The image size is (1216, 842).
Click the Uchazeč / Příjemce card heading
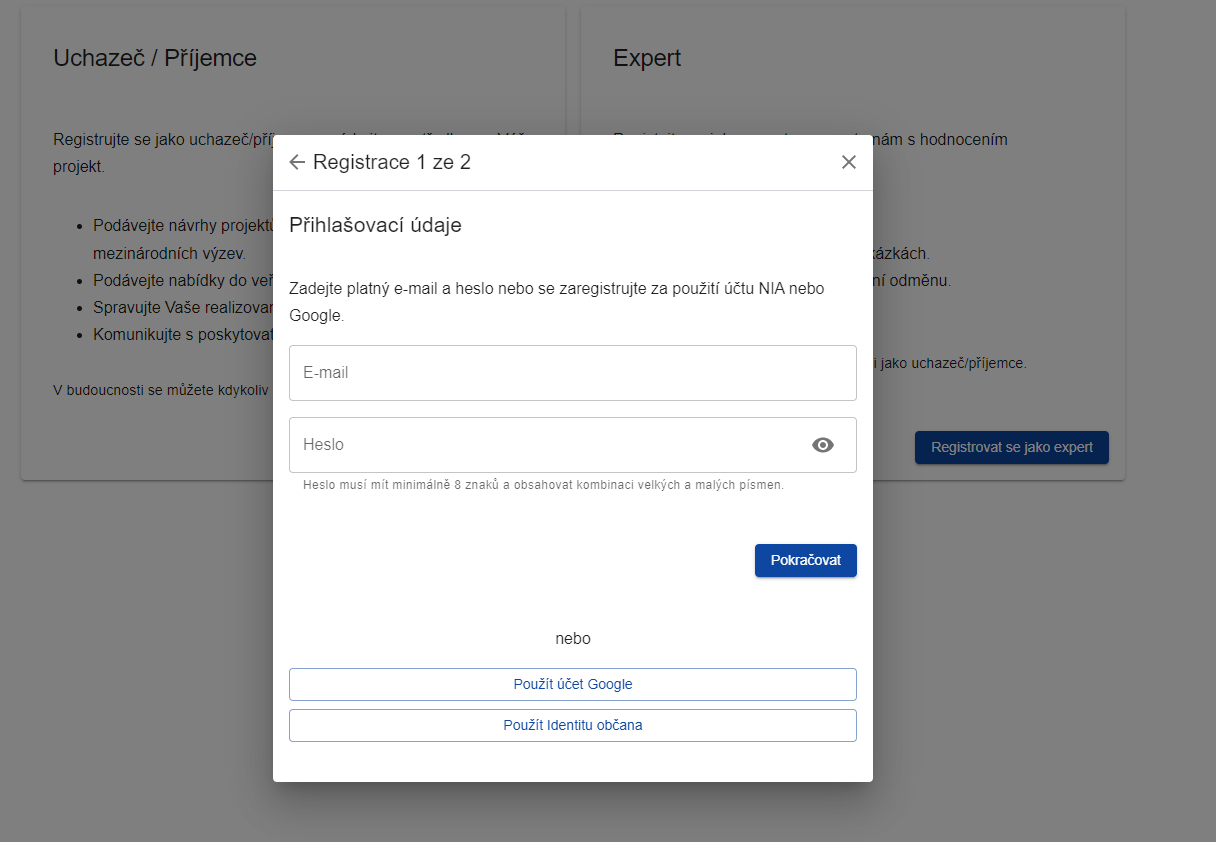click(x=155, y=58)
